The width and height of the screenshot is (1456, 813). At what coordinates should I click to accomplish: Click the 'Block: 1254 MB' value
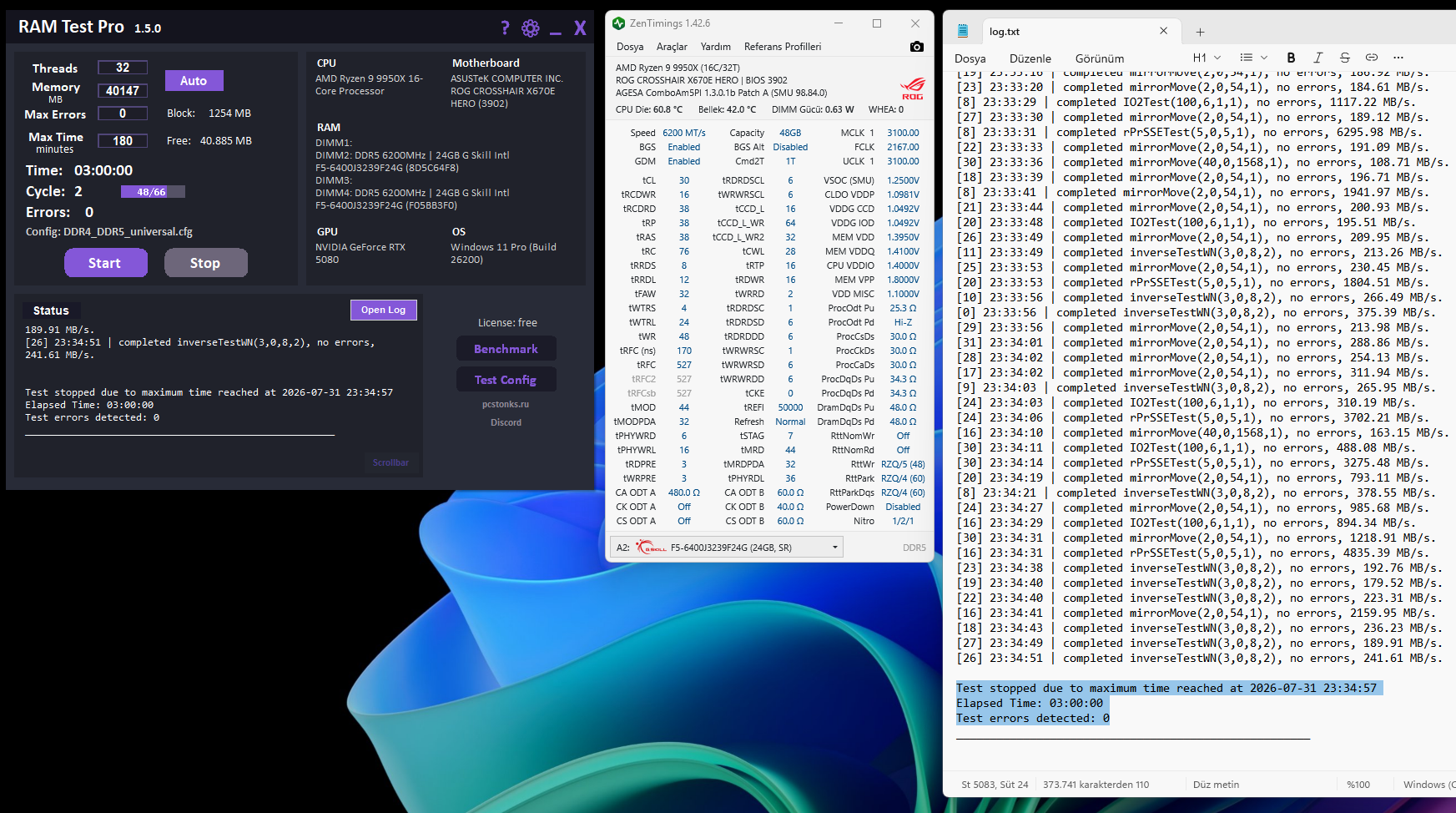pyautogui.click(x=209, y=114)
